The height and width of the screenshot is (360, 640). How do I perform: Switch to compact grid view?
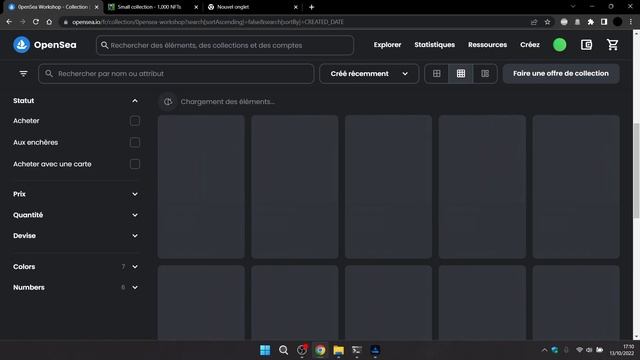tap(461, 73)
